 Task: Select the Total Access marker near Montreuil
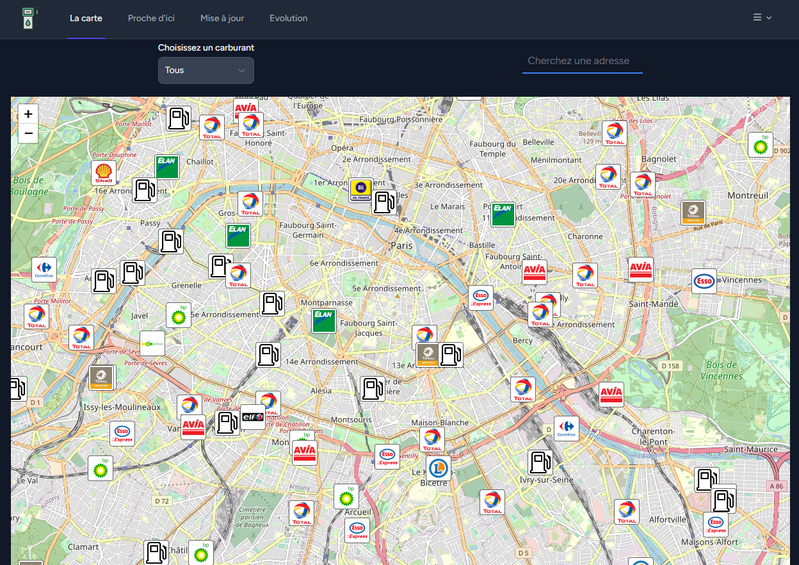click(x=693, y=213)
